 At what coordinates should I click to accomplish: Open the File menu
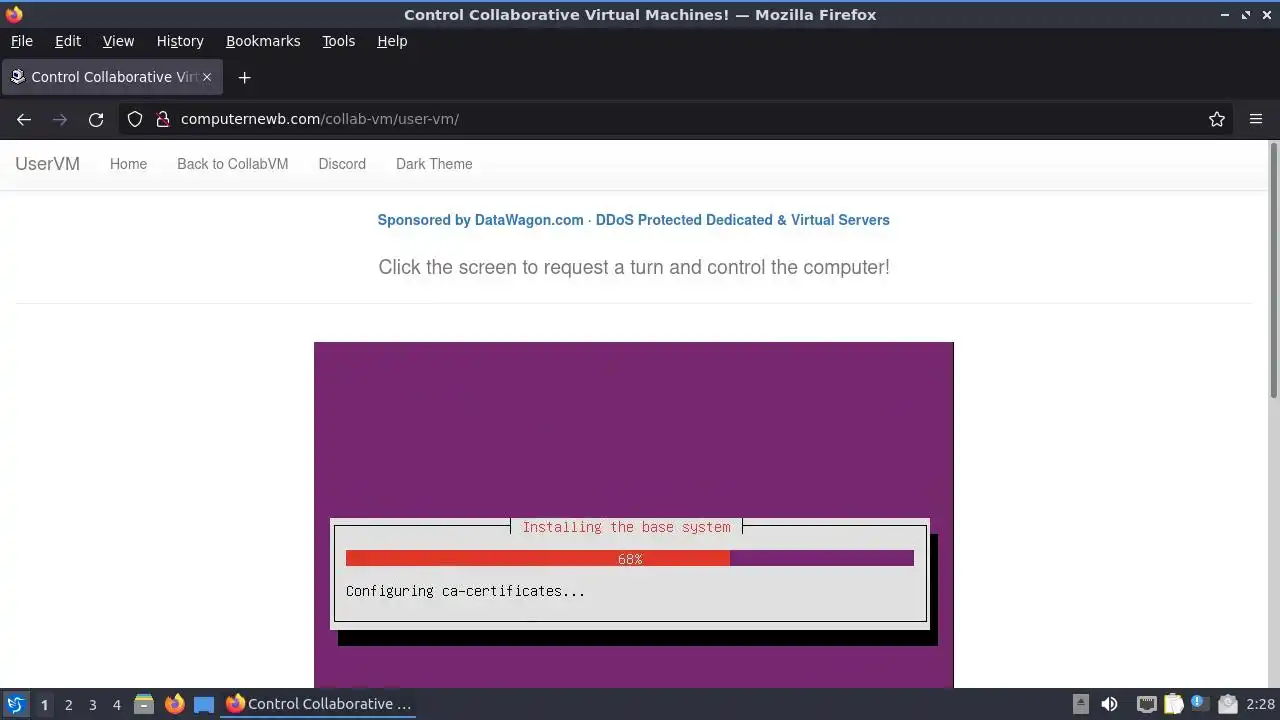pos(22,41)
